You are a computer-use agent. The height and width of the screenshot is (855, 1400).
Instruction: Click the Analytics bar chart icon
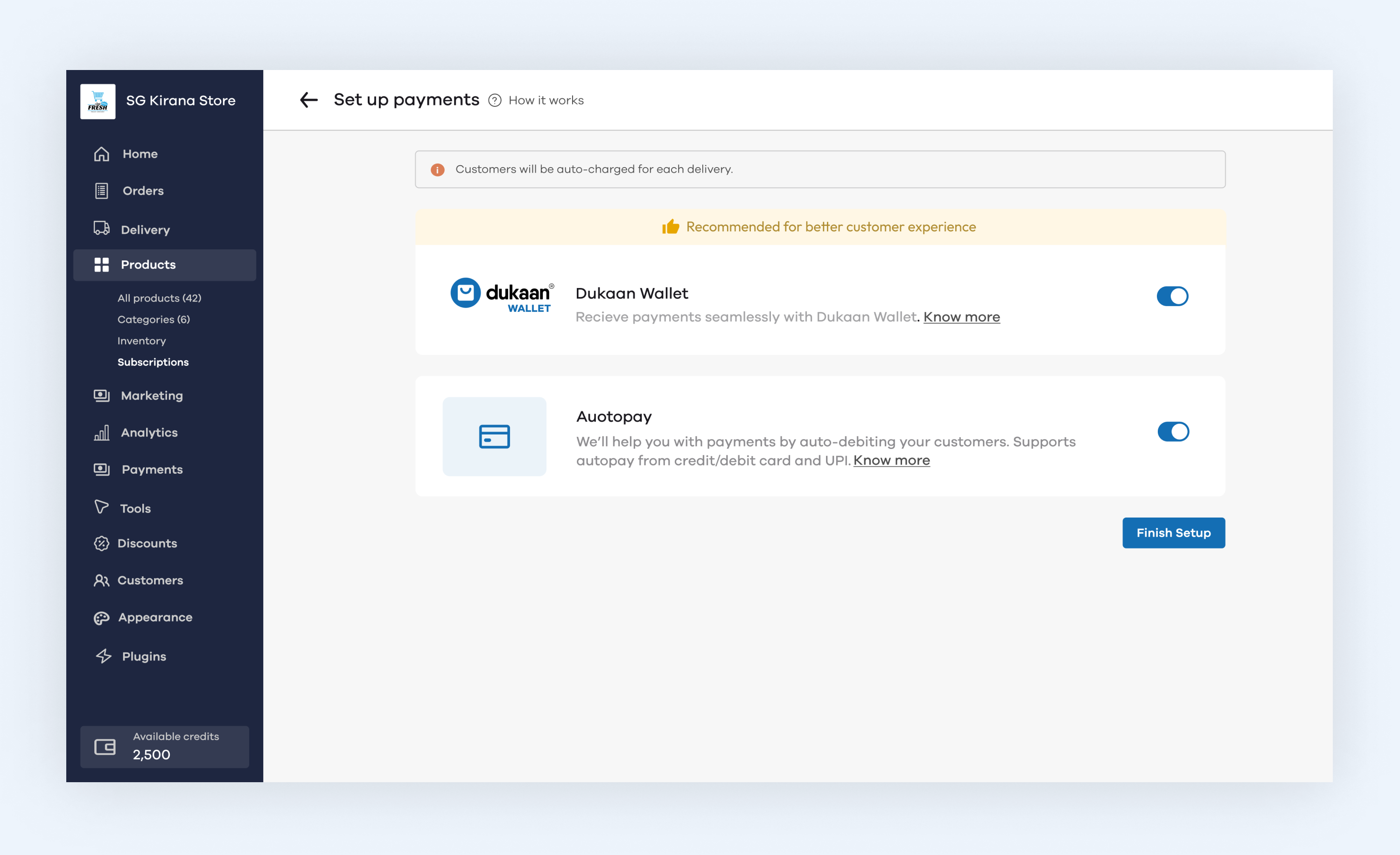point(102,433)
